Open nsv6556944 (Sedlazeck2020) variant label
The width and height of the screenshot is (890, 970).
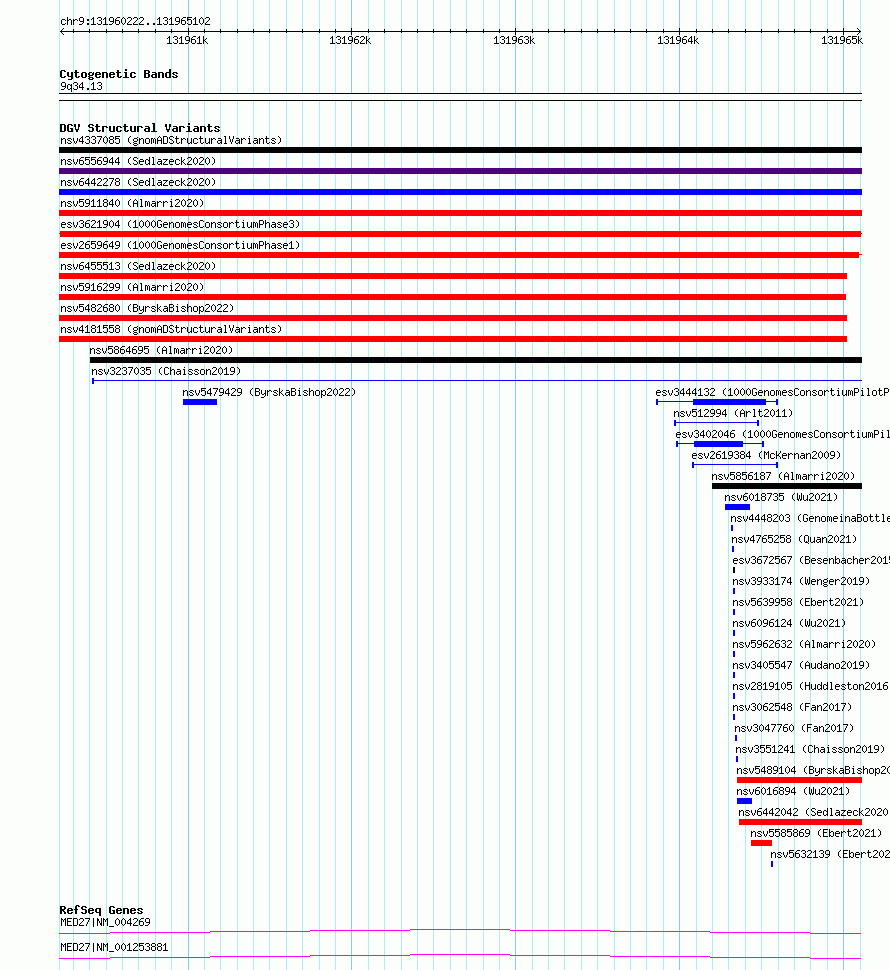click(x=138, y=161)
